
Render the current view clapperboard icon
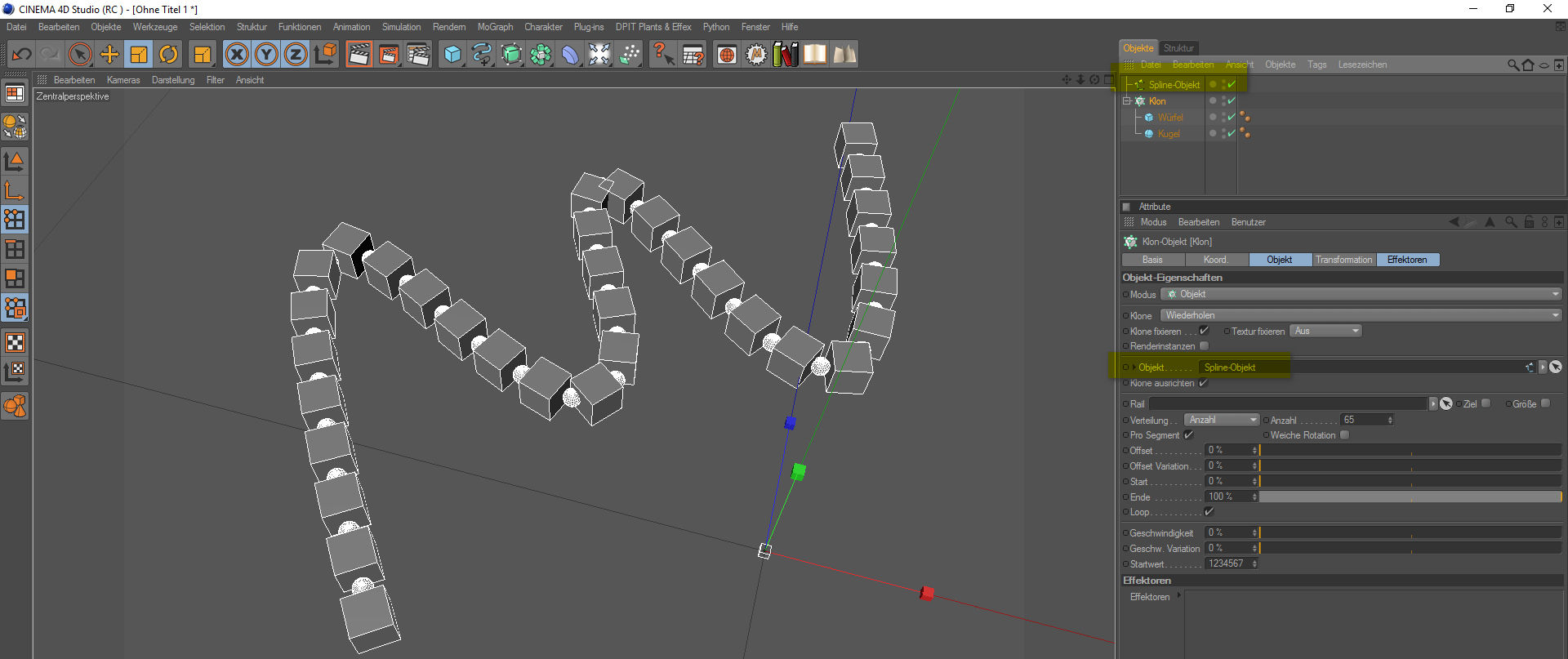(359, 55)
